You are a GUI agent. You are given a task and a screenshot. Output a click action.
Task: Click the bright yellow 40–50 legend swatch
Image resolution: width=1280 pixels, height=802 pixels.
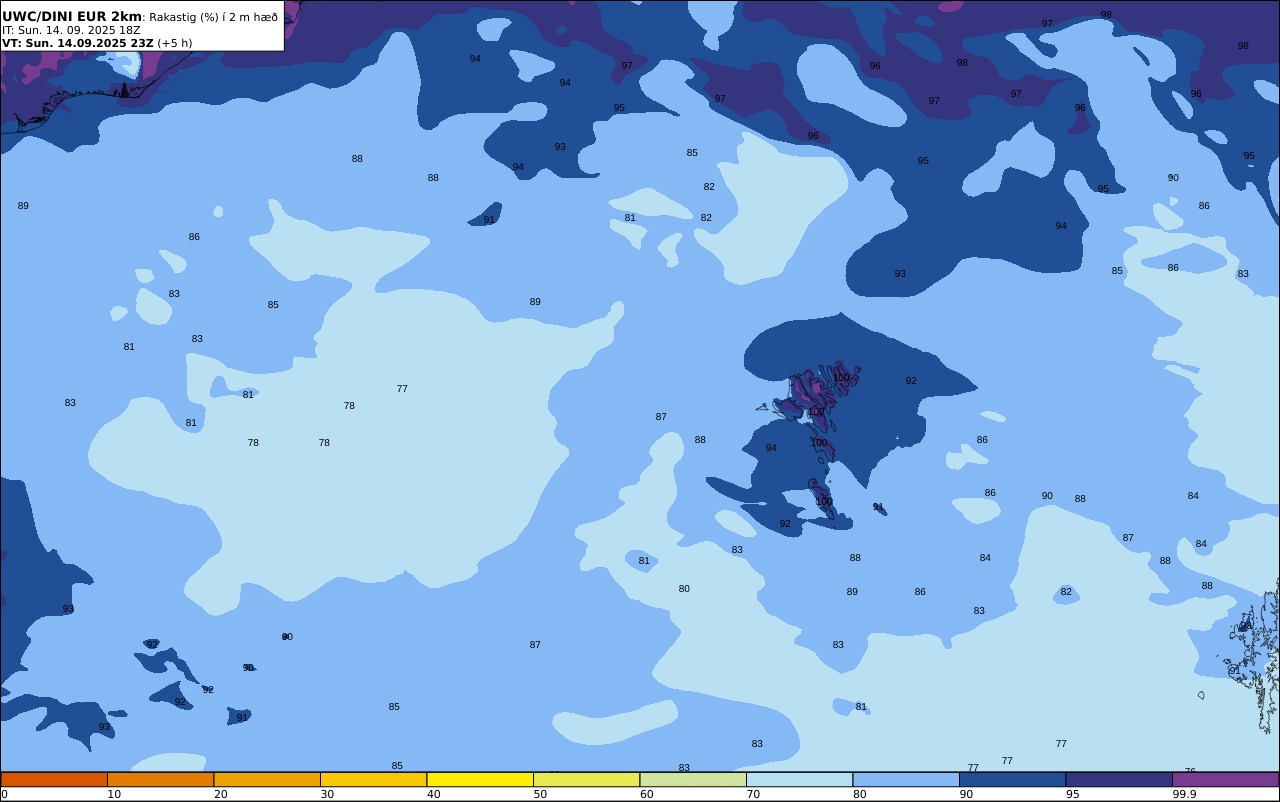480,779
